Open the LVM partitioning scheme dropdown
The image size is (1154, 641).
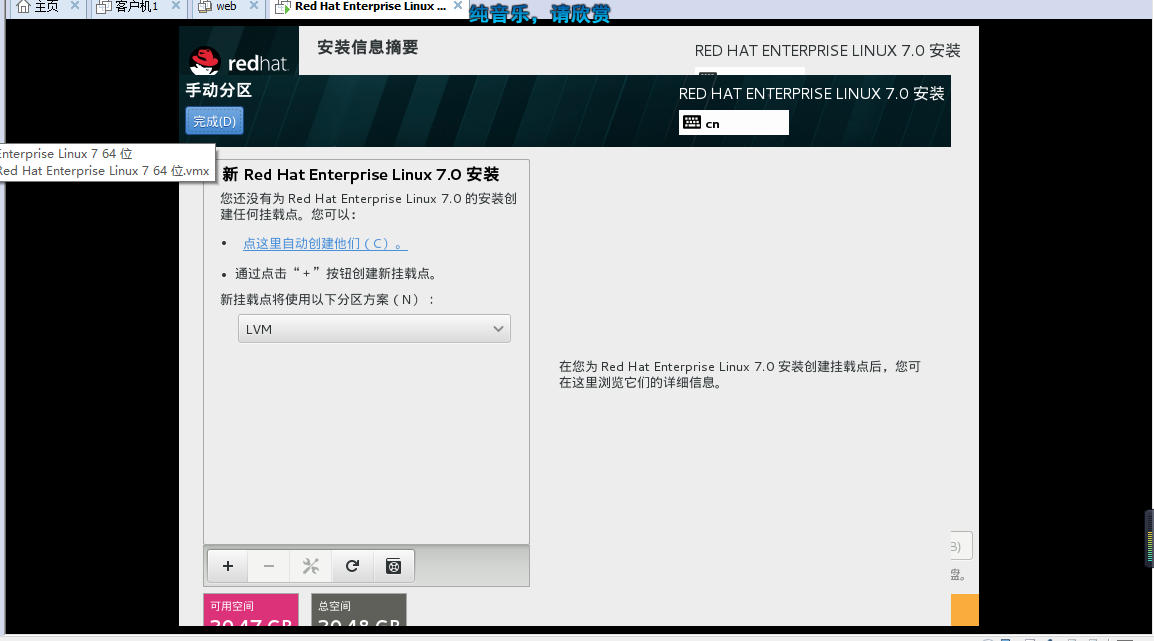coord(374,328)
